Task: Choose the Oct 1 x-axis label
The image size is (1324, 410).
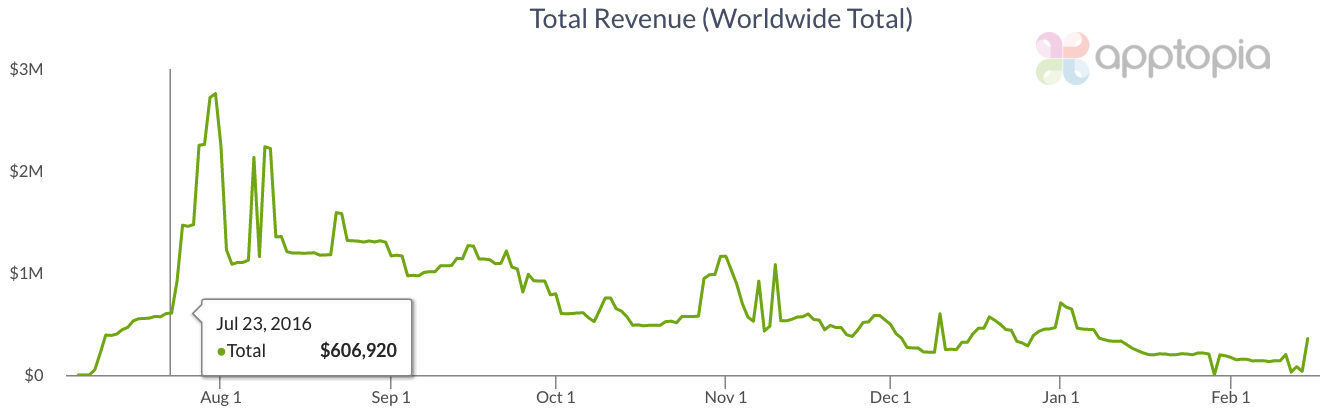Action: [x=555, y=397]
